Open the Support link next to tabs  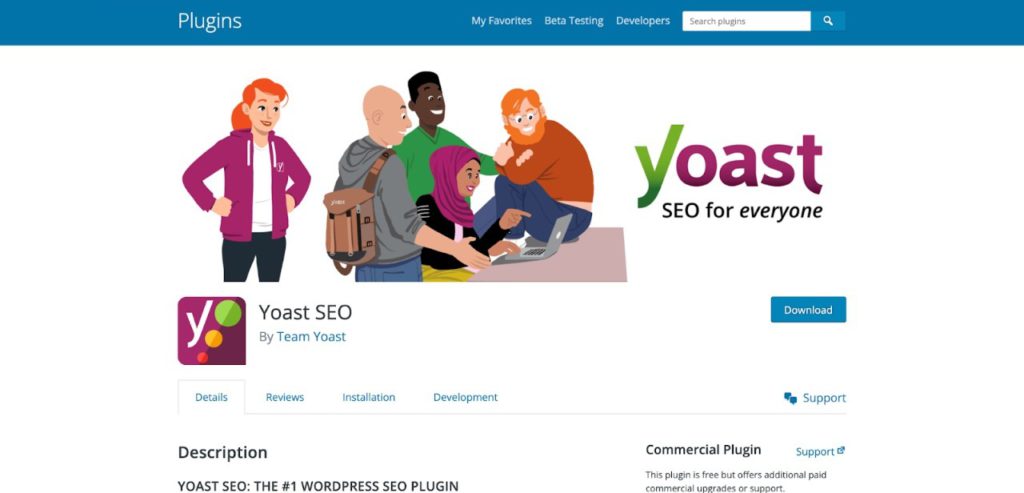click(824, 398)
